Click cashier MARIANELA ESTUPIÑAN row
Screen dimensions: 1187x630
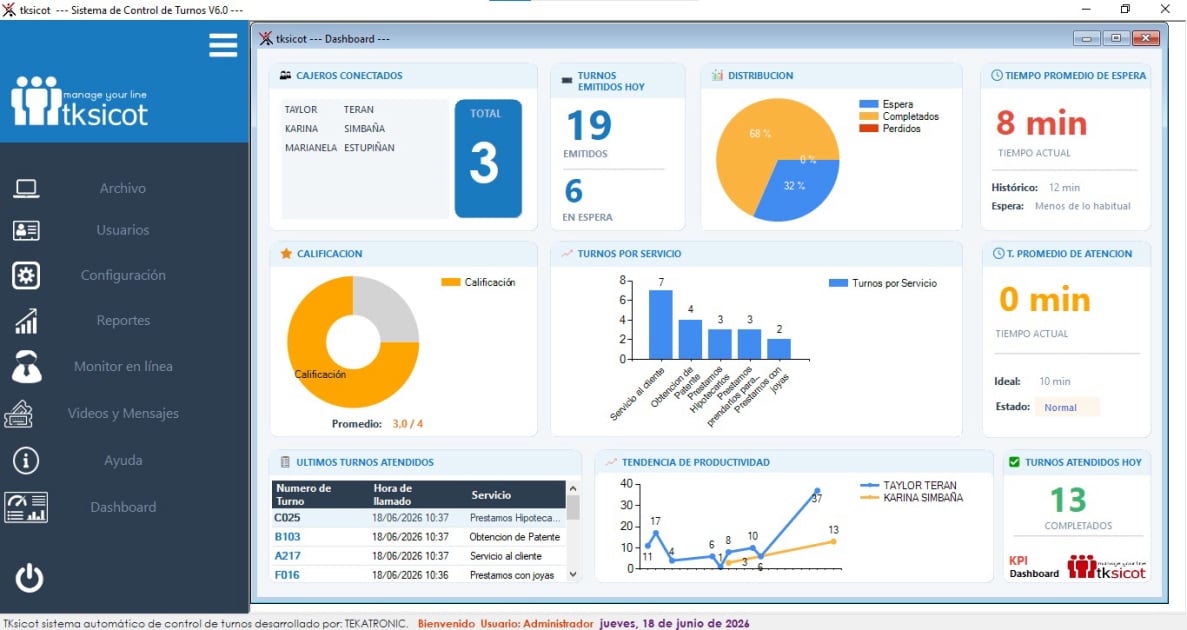click(340, 148)
